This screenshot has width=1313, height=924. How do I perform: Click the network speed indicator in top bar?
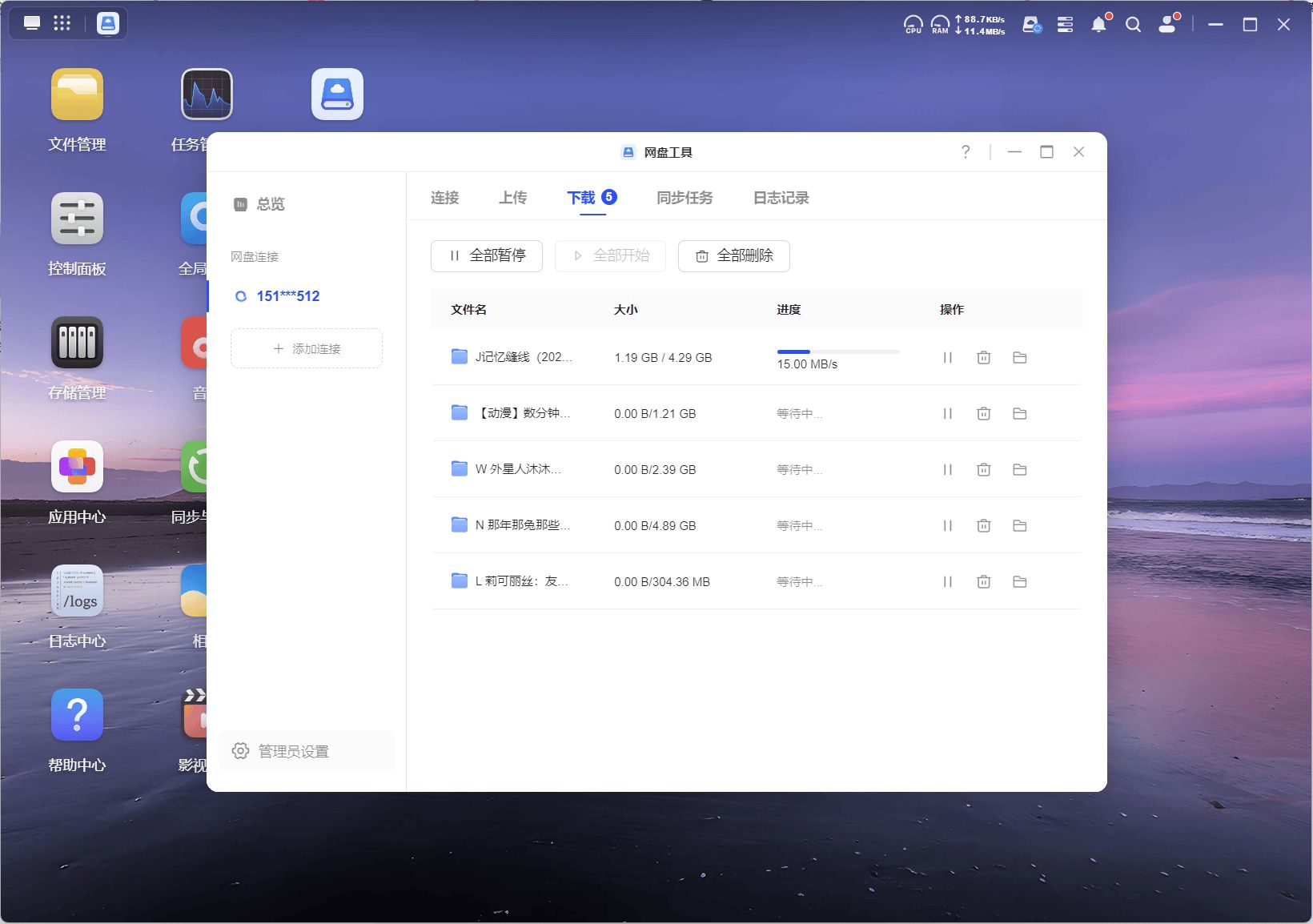click(980, 25)
